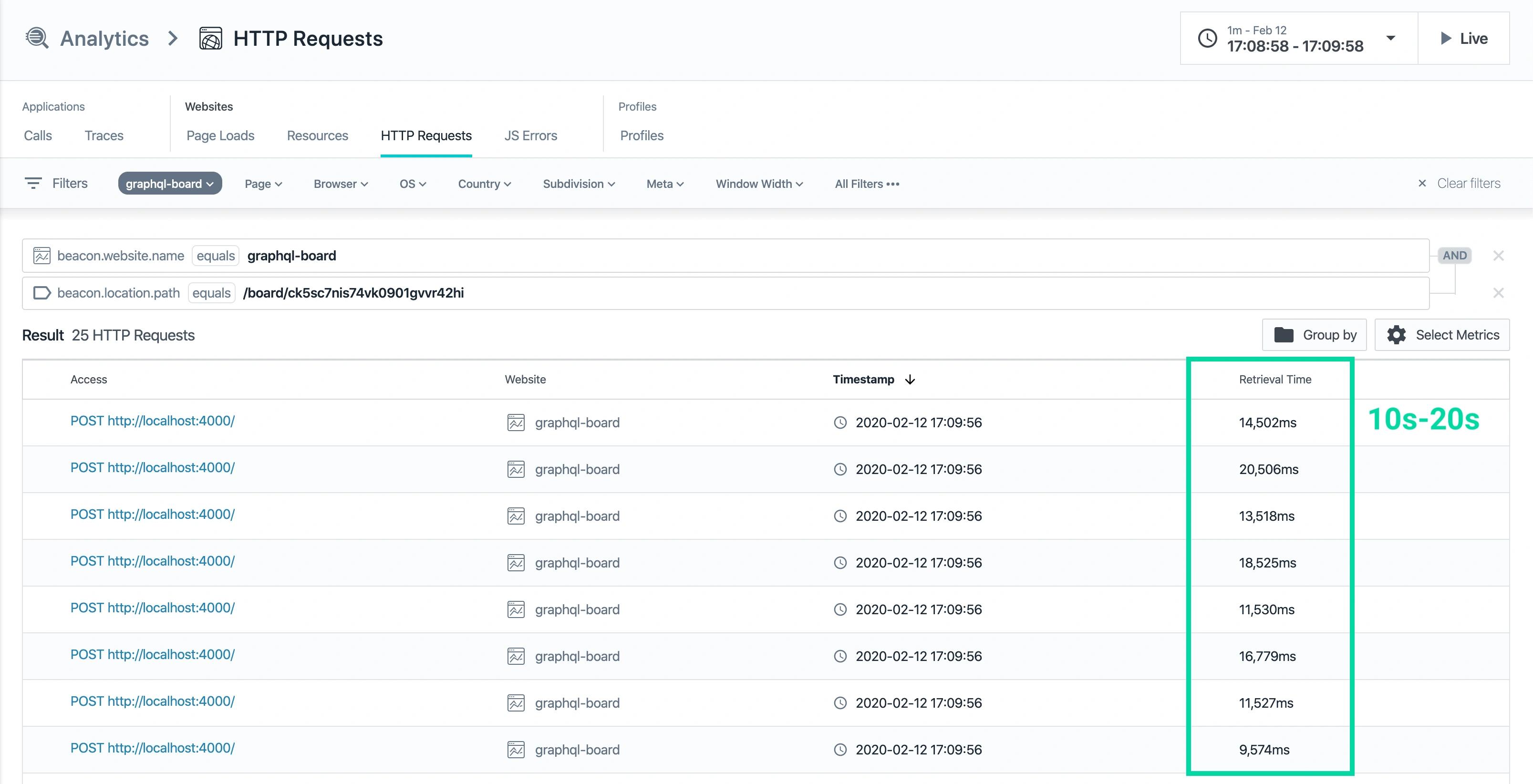Open the Profiles tab
The width and height of the screenshot is (1533, 784).
(642, 135)
